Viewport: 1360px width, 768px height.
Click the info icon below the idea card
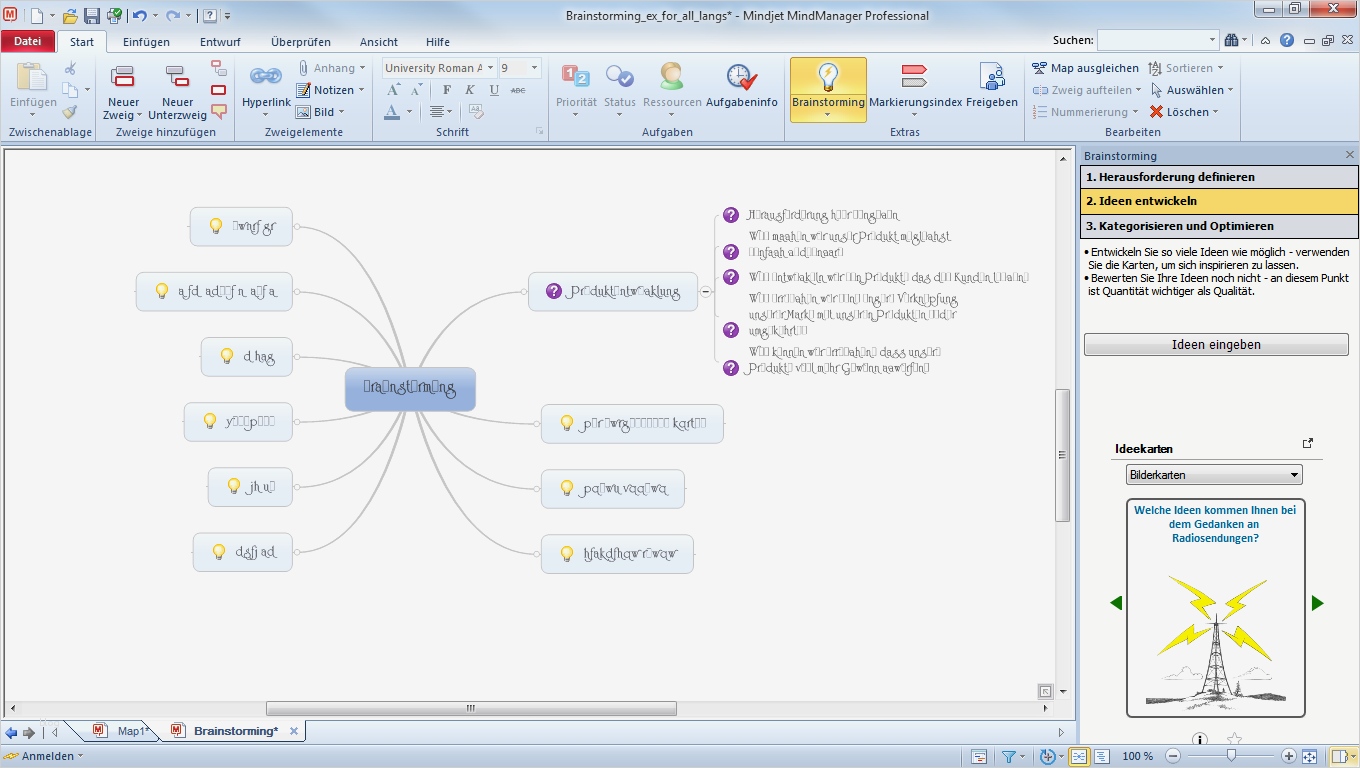point(1200,741)
